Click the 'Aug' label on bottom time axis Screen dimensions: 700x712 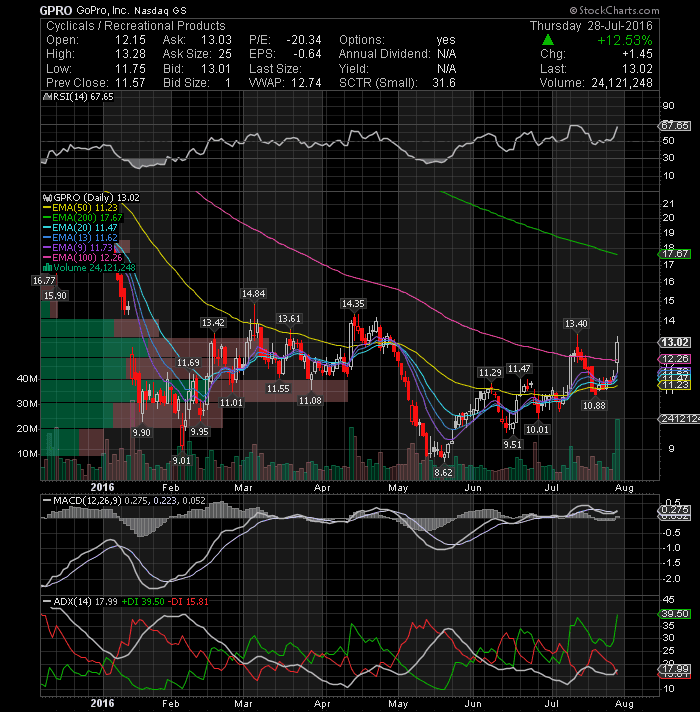624,704
